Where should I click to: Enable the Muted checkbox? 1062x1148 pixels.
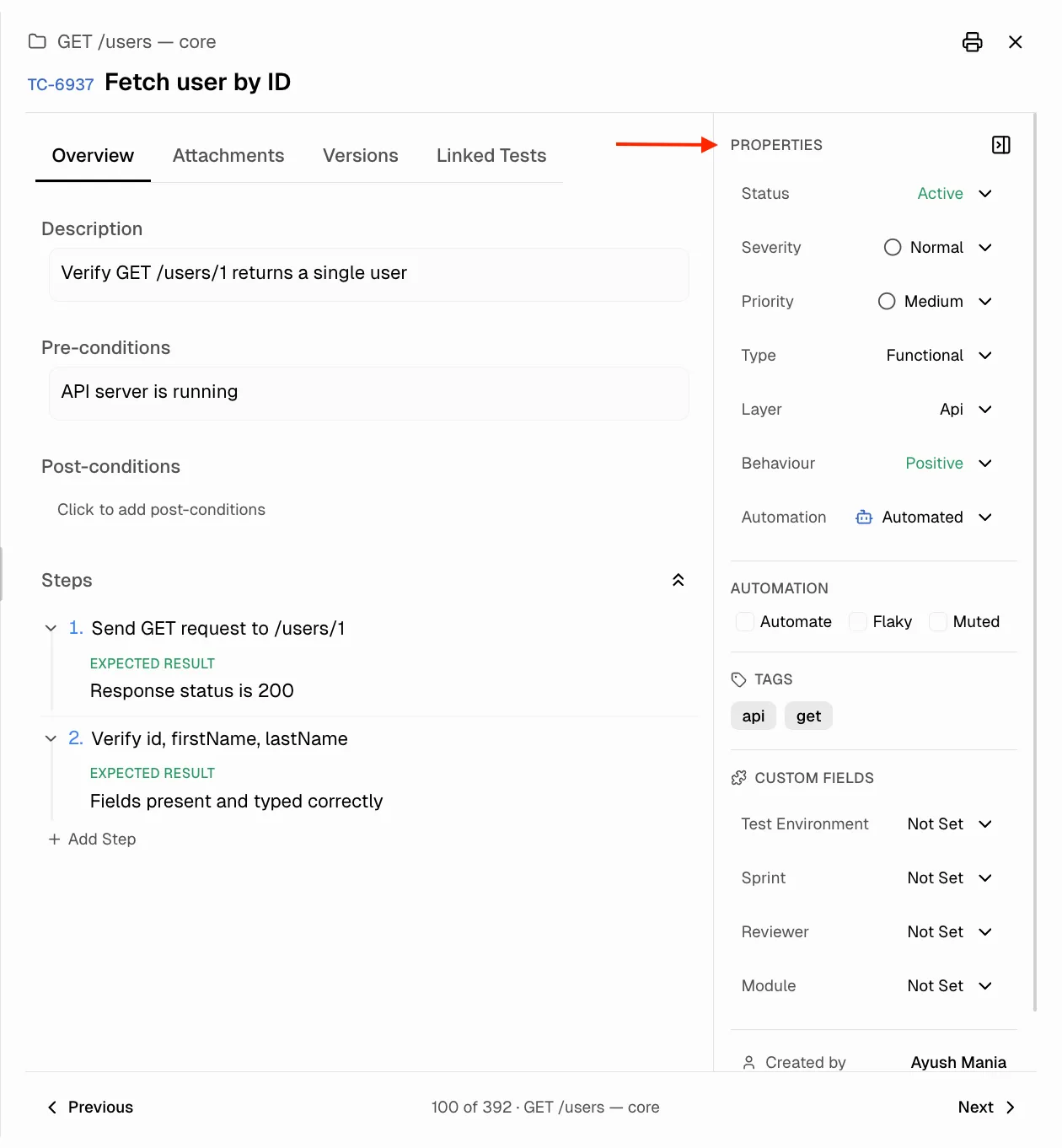click(x=937, y=621)
